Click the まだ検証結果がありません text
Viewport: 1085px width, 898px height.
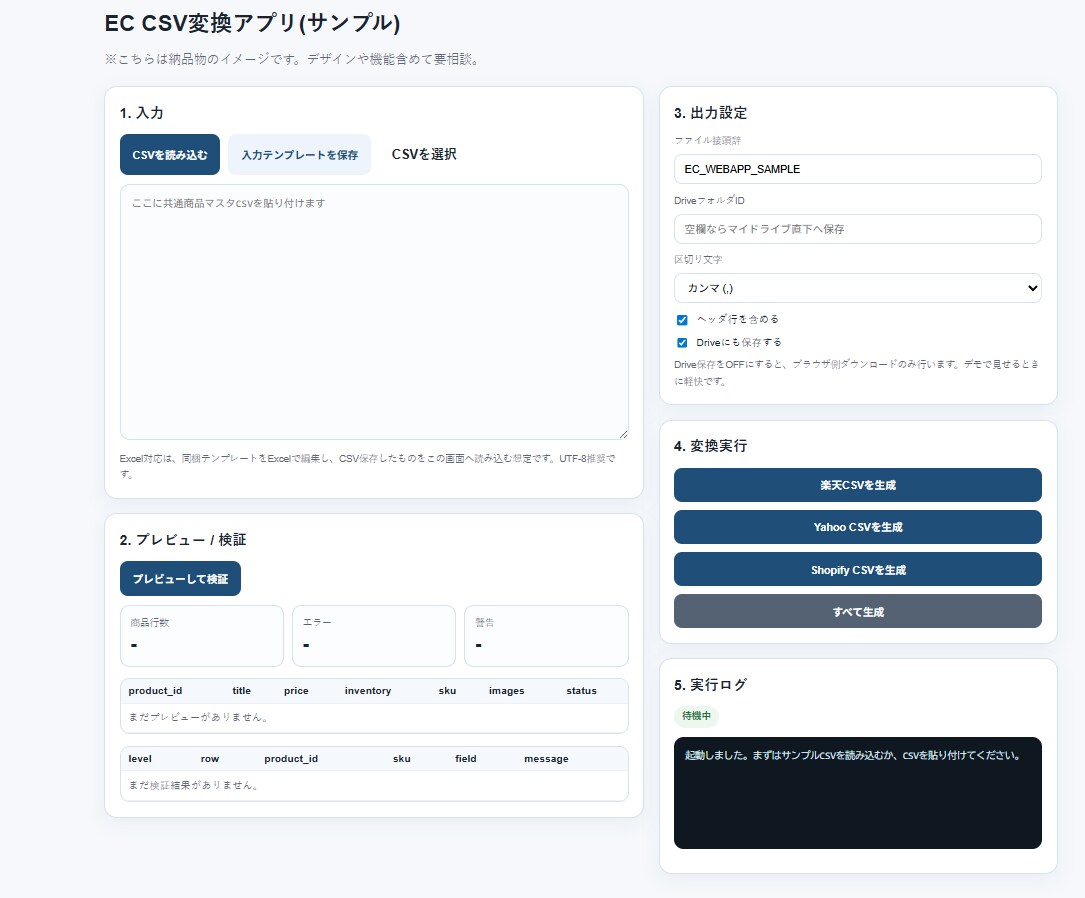click(194, 785)
